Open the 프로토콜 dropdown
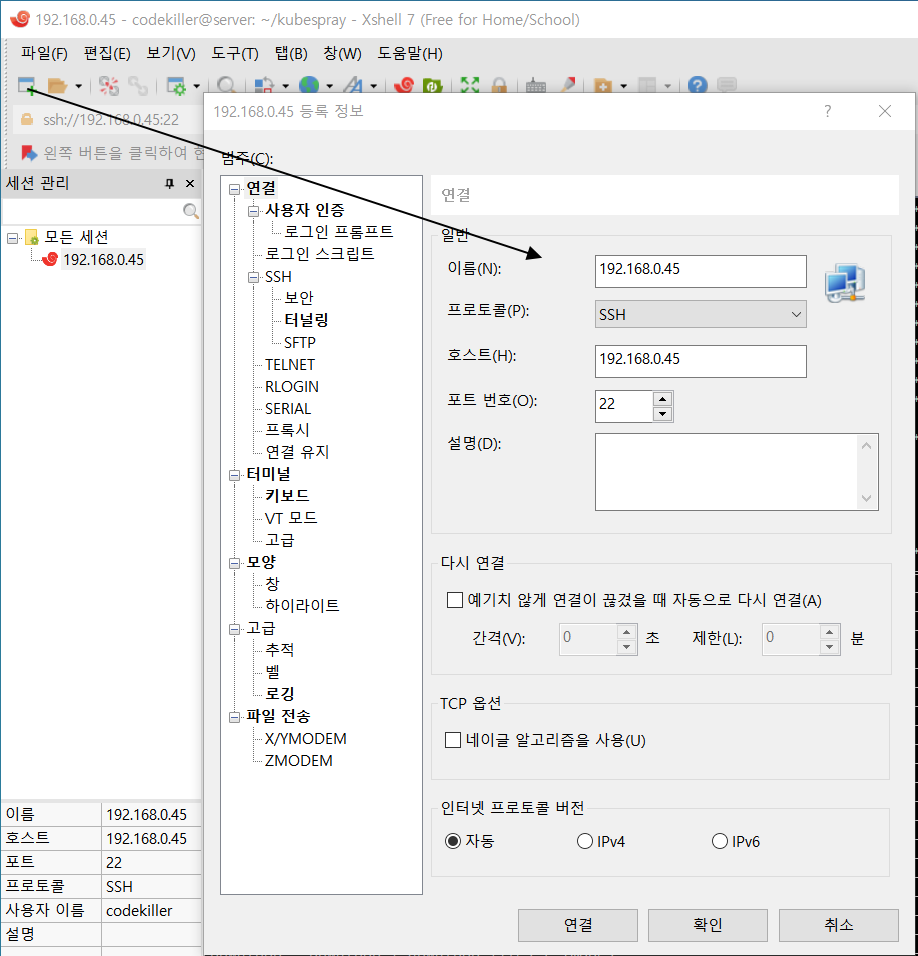 click(797, 314)
